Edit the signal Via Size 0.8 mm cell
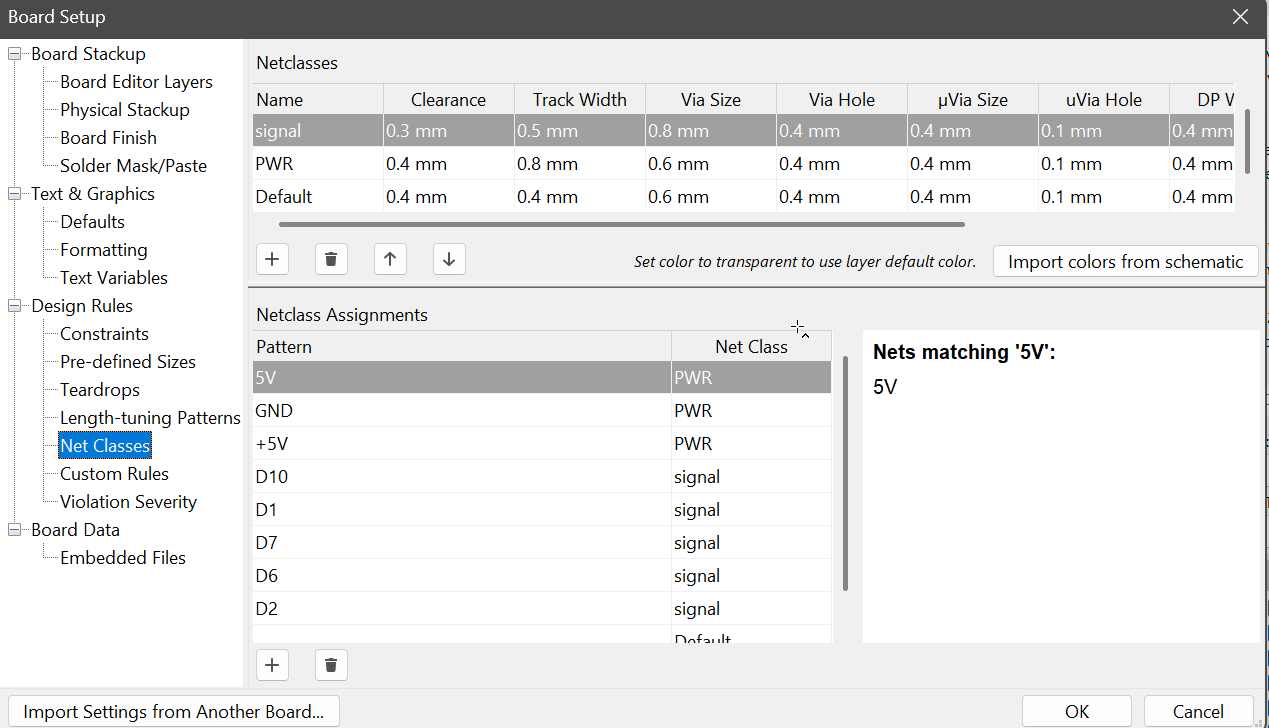The width and height of the screenshot is (1269, 728). (710, 131)
